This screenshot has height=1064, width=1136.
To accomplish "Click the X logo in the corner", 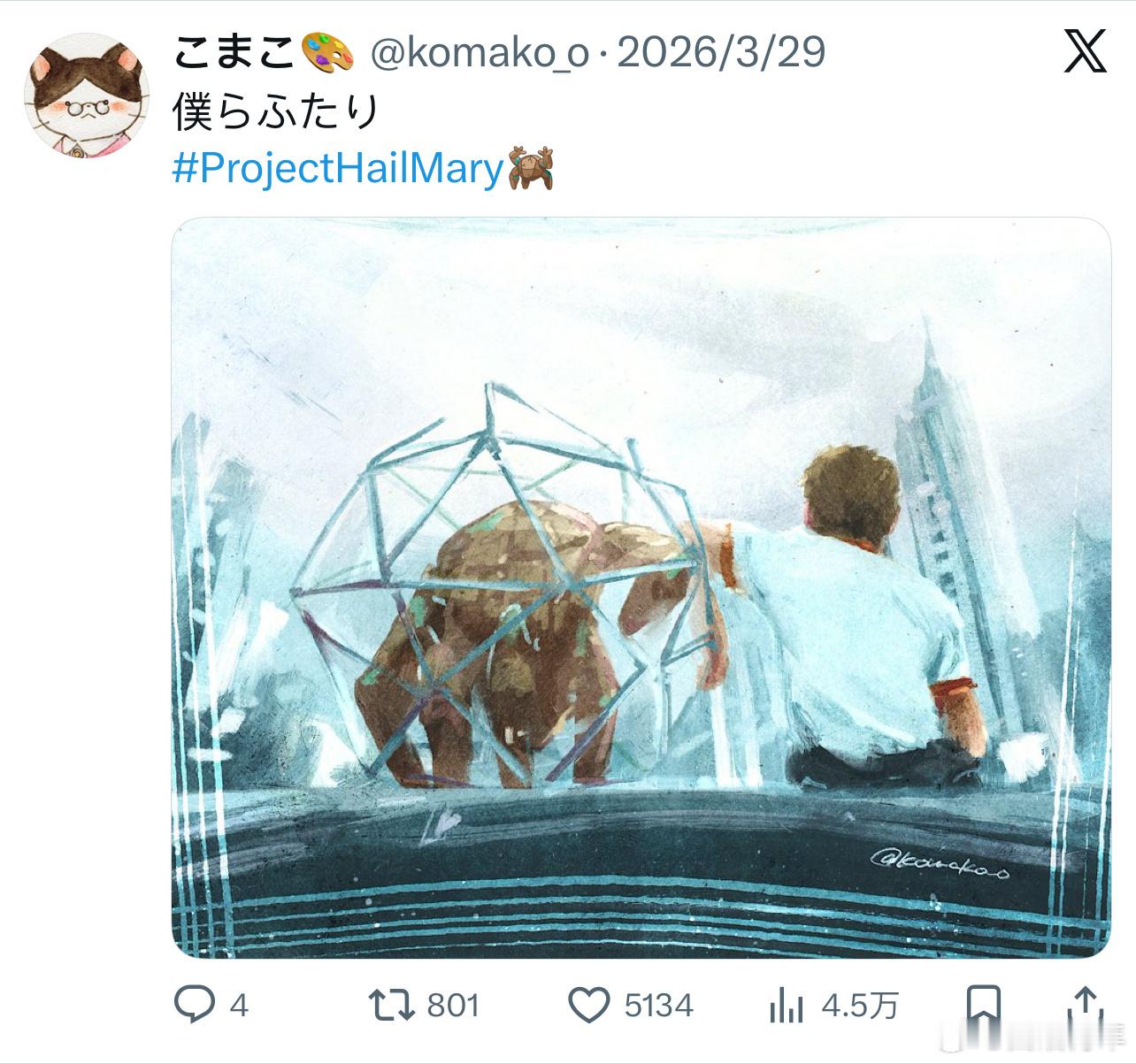I will pos(1085,51).
